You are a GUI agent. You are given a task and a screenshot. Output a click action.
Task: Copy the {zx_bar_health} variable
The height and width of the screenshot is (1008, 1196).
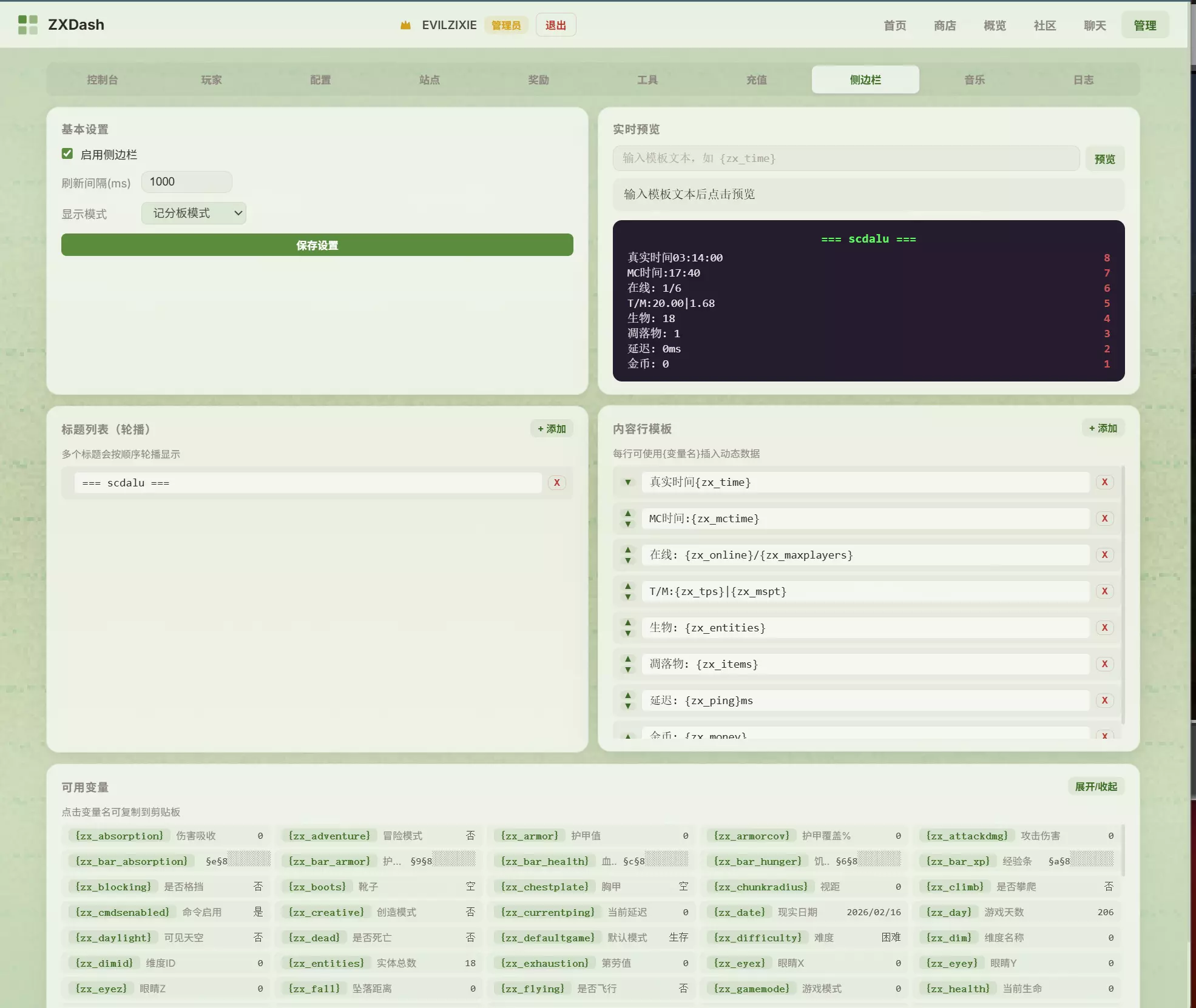coord(545,861)
